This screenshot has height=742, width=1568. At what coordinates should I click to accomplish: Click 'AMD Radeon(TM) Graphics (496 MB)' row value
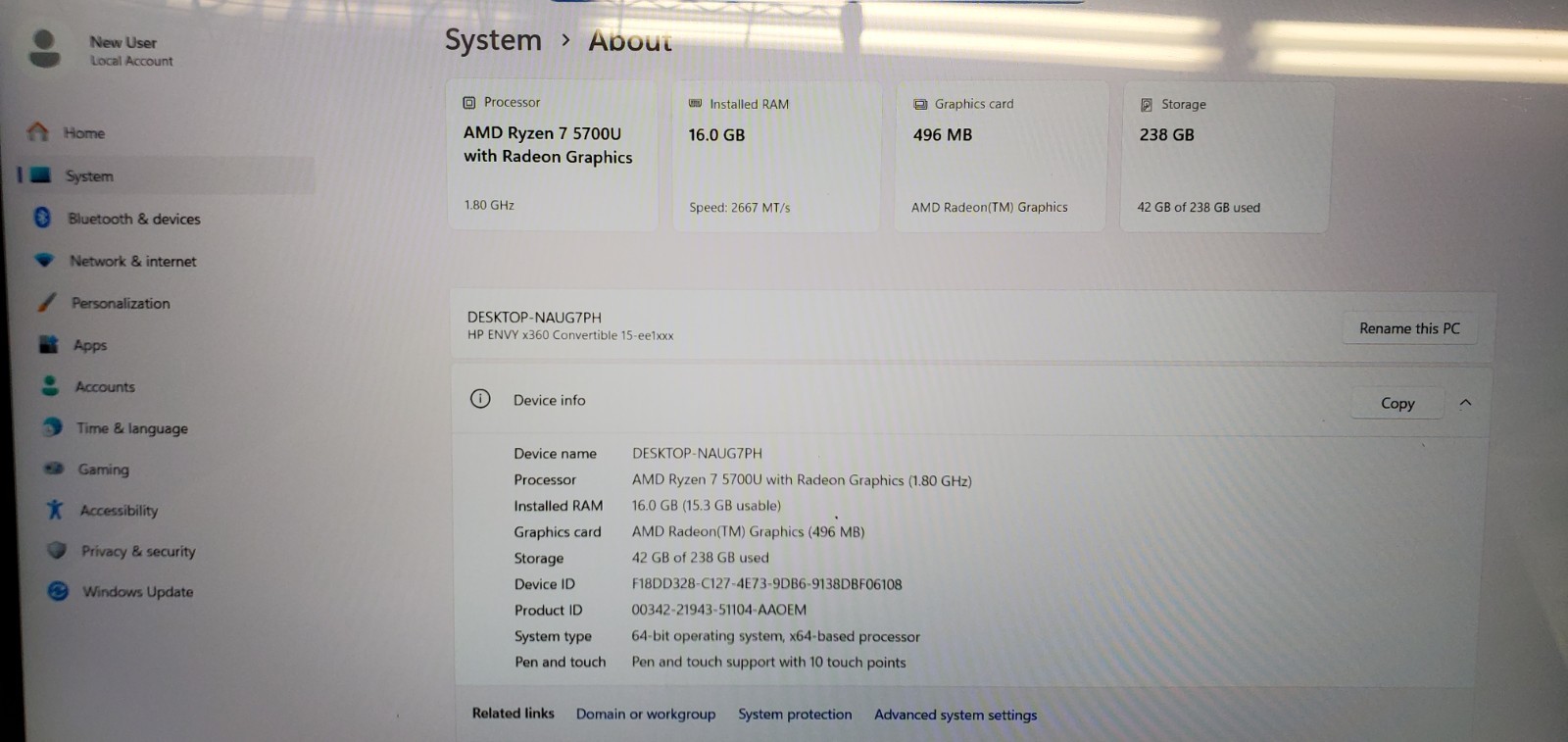748,531
